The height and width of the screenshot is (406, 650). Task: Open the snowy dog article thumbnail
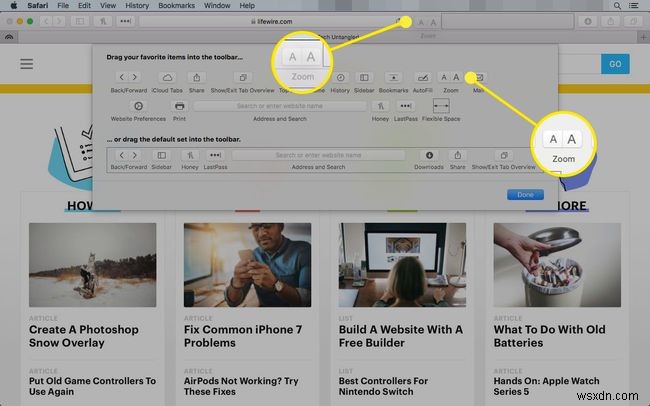[93, 265]
